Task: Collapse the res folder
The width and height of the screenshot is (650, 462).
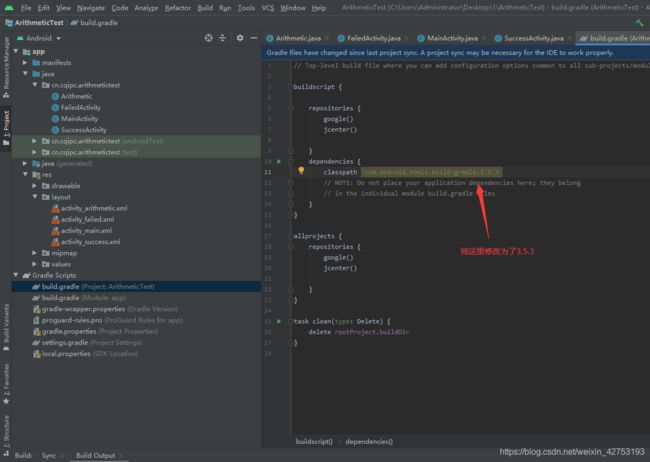Action: click(25, 175)
